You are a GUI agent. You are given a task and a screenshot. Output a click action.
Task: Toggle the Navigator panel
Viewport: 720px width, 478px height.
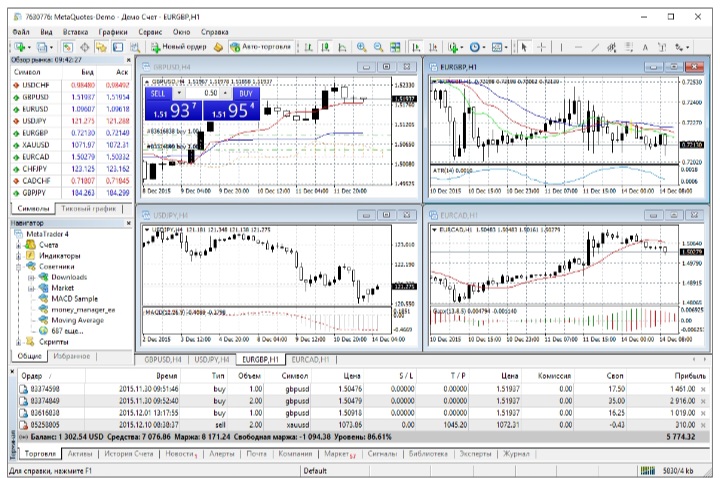[101, 47]
